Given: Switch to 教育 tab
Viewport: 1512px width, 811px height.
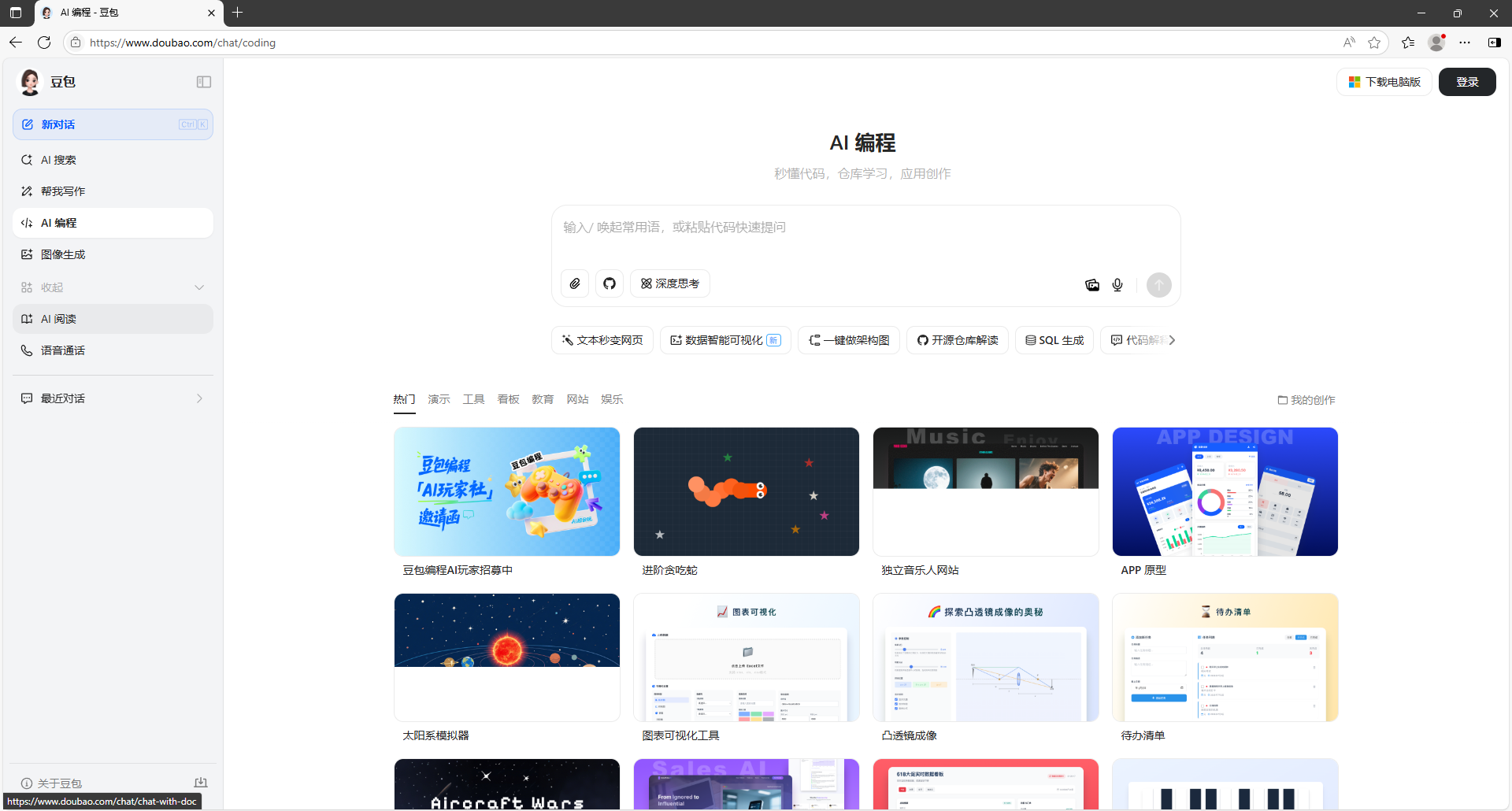Looking at the screenshot, I should 543,400.
